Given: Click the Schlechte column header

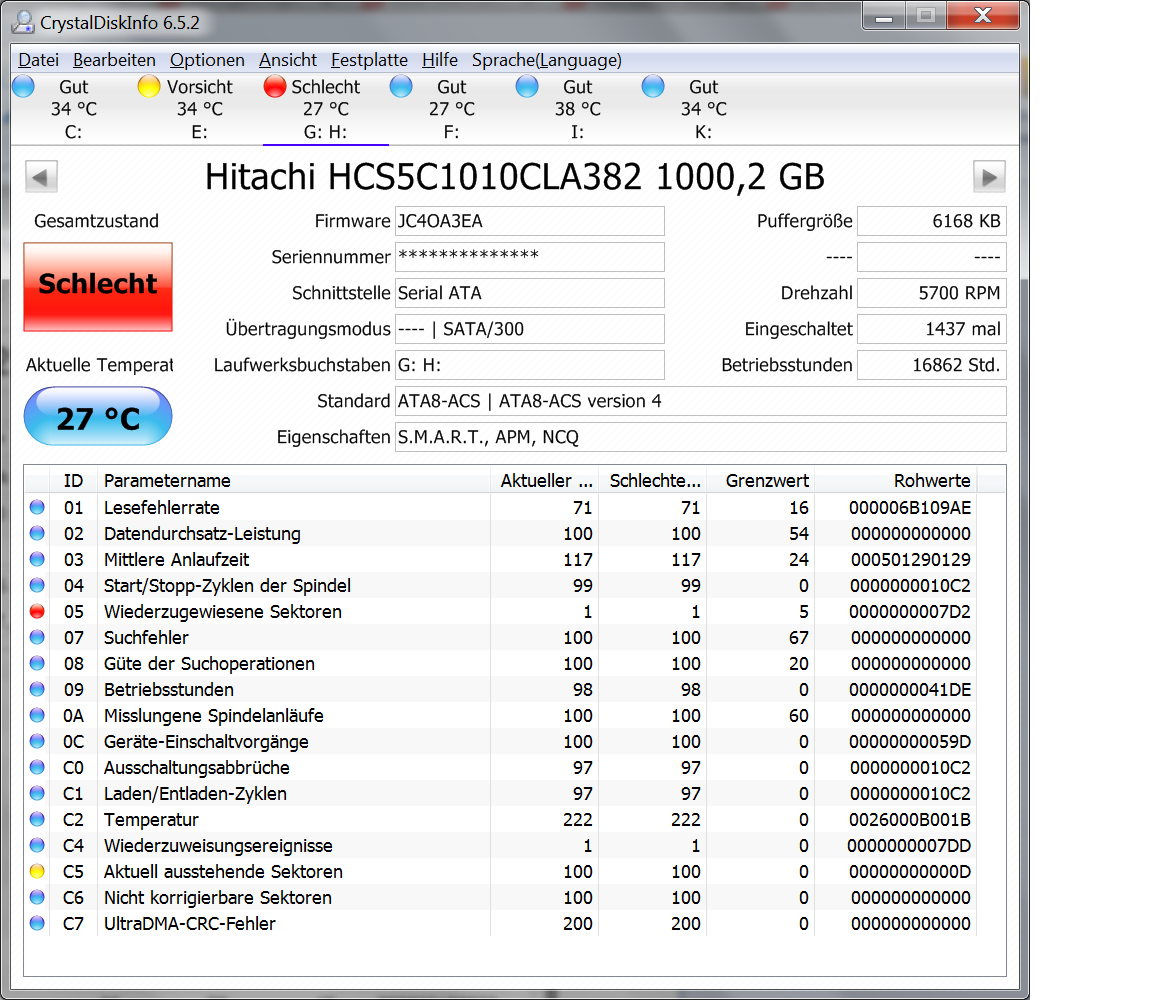Looking at the screenshot, I should click(x=652, y=481).
